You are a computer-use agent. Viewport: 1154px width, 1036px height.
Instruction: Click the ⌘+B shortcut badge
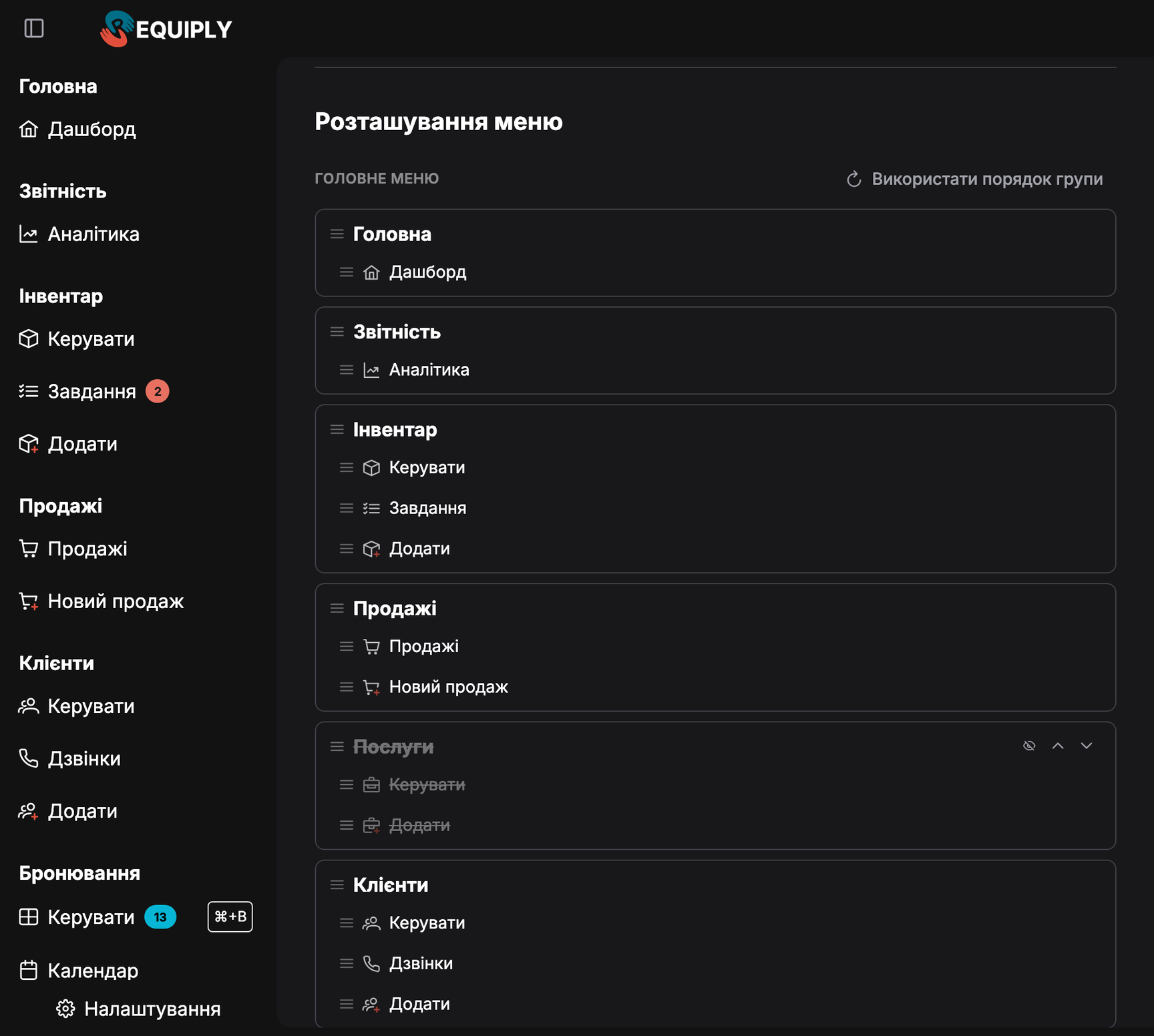(230, 917)
